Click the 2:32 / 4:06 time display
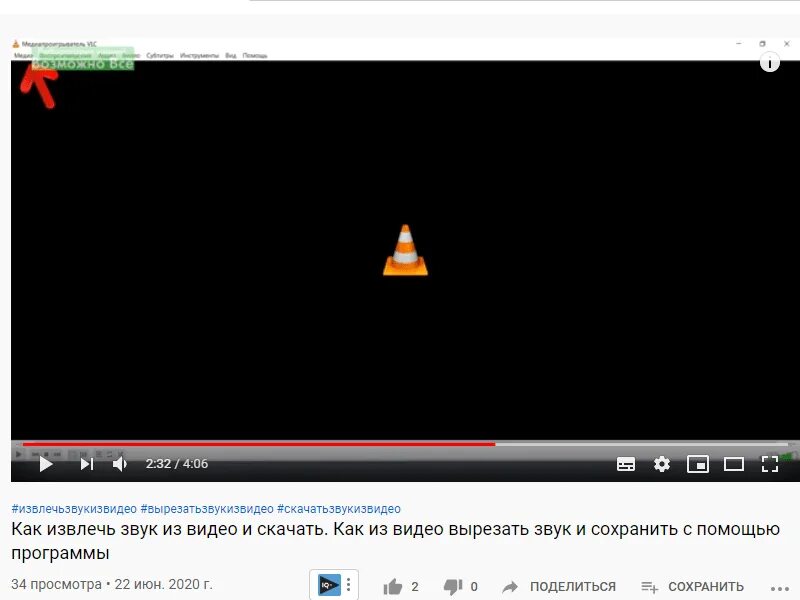 [x=177, y=464]
